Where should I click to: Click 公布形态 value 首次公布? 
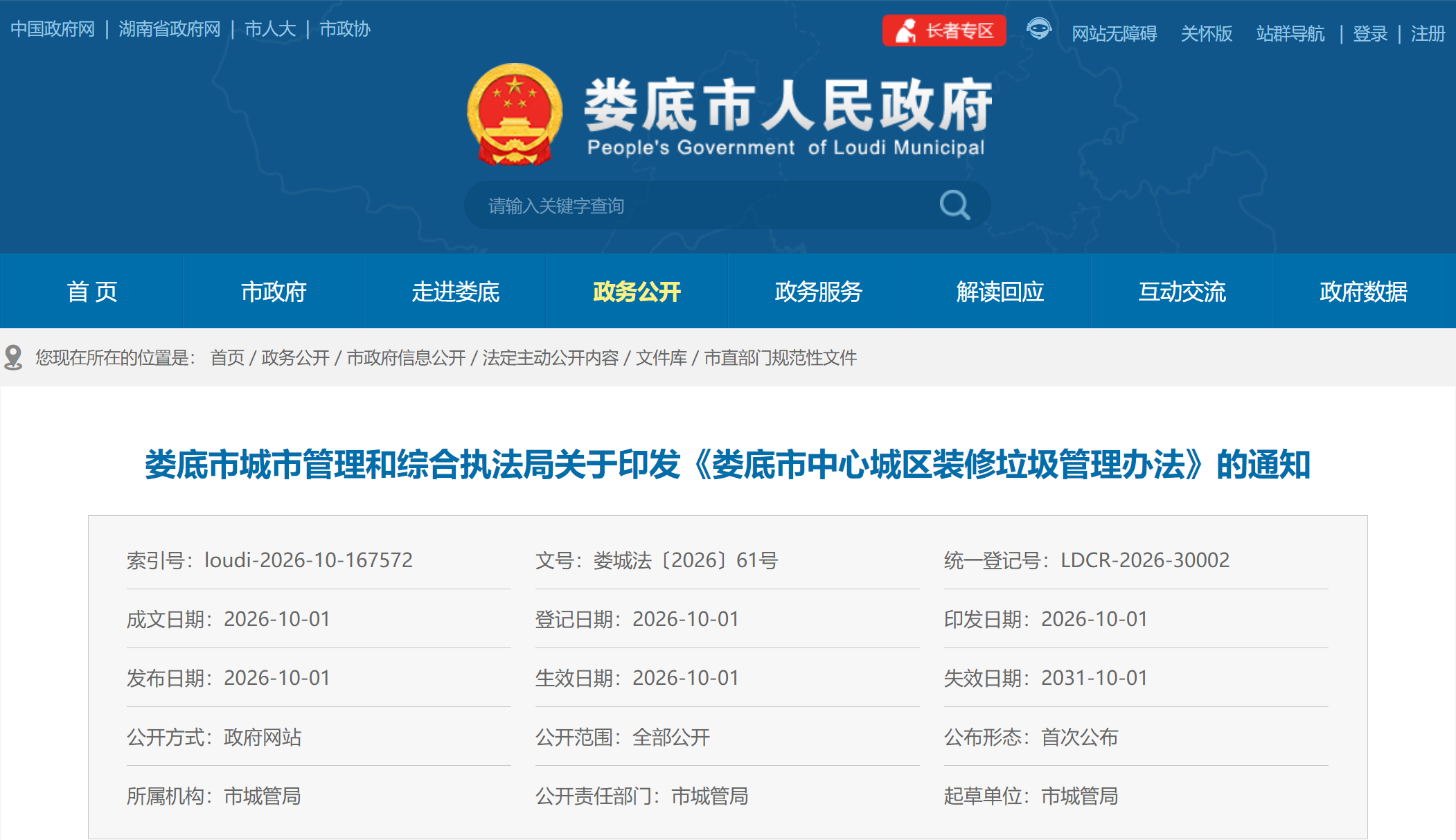[1080, 737]
